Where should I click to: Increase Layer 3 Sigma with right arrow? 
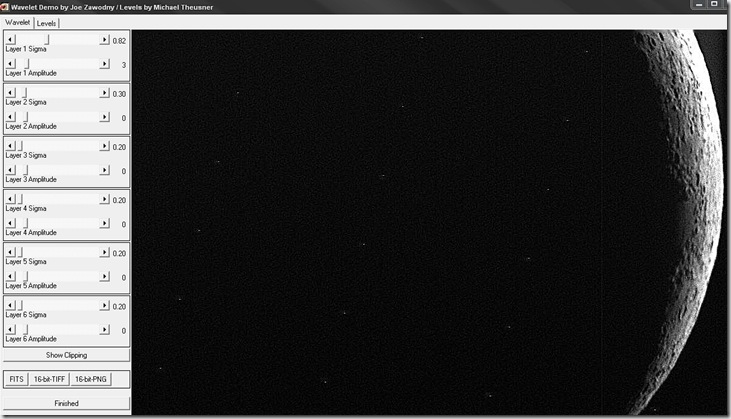pyautogui.click(x=104, y=146)
